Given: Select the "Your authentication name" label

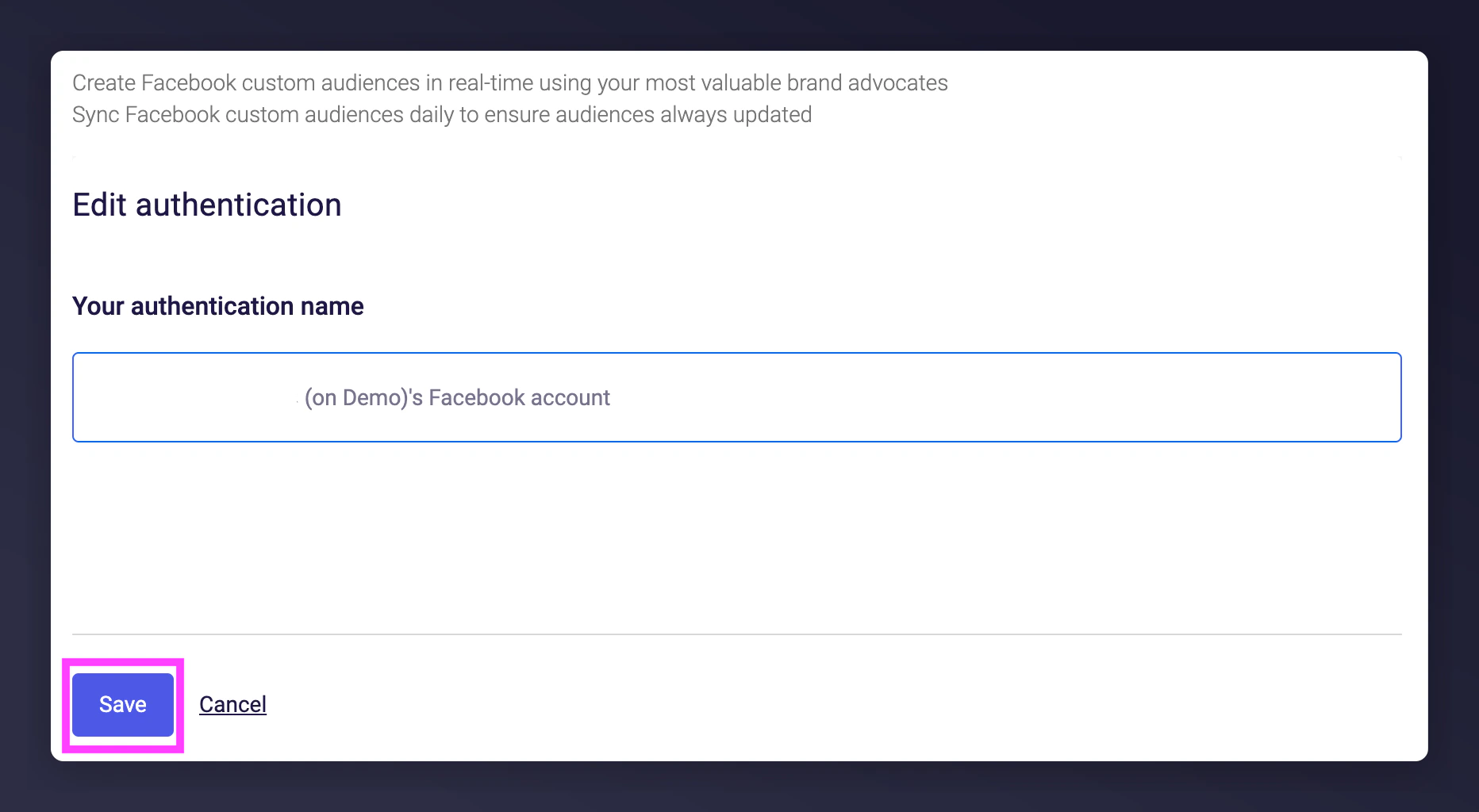Looking at the screenshot, I should pos(218,306).
